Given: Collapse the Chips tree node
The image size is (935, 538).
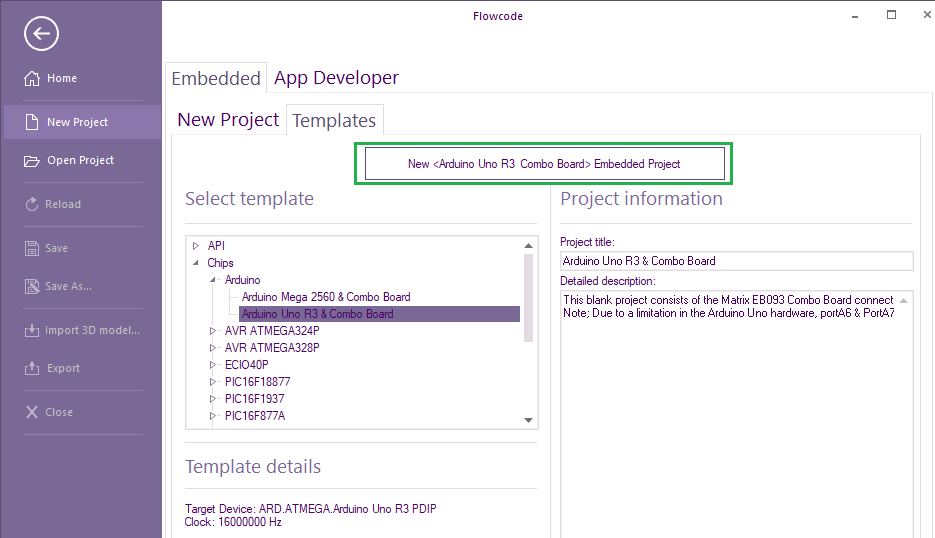Looking at the screenshot, I should (196, 263).
